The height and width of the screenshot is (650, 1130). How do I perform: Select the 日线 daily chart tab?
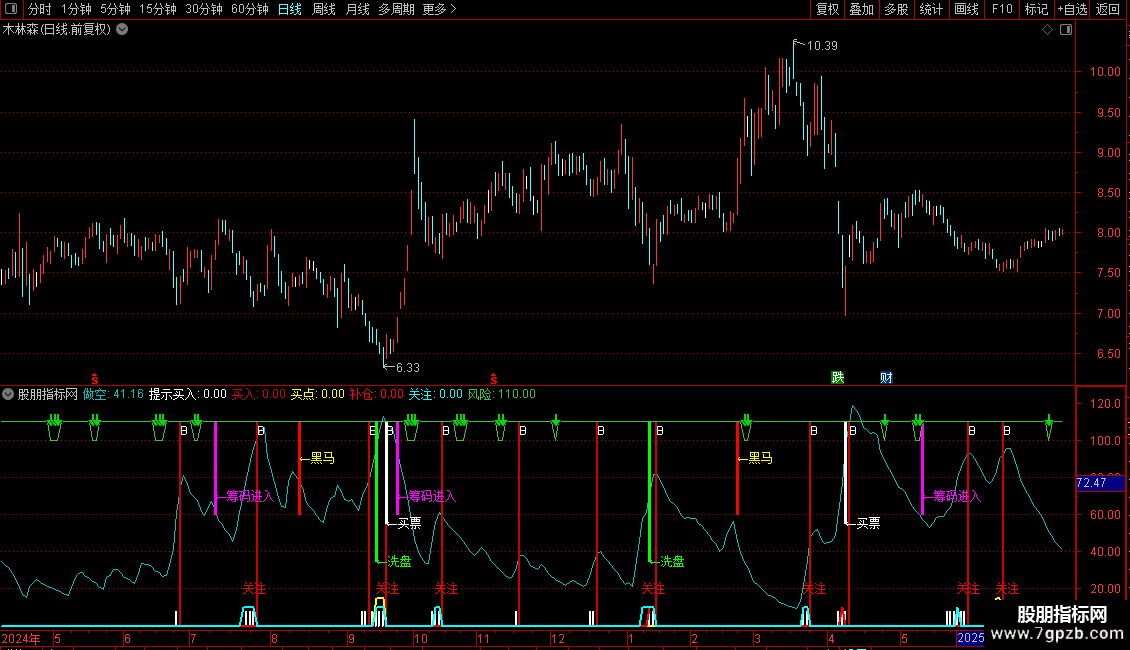[x=290, y=9]
